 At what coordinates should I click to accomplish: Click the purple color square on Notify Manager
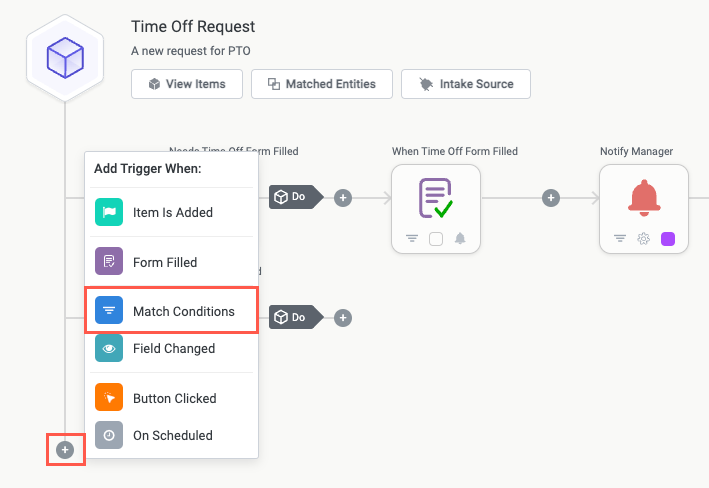[x=668, y=239]
